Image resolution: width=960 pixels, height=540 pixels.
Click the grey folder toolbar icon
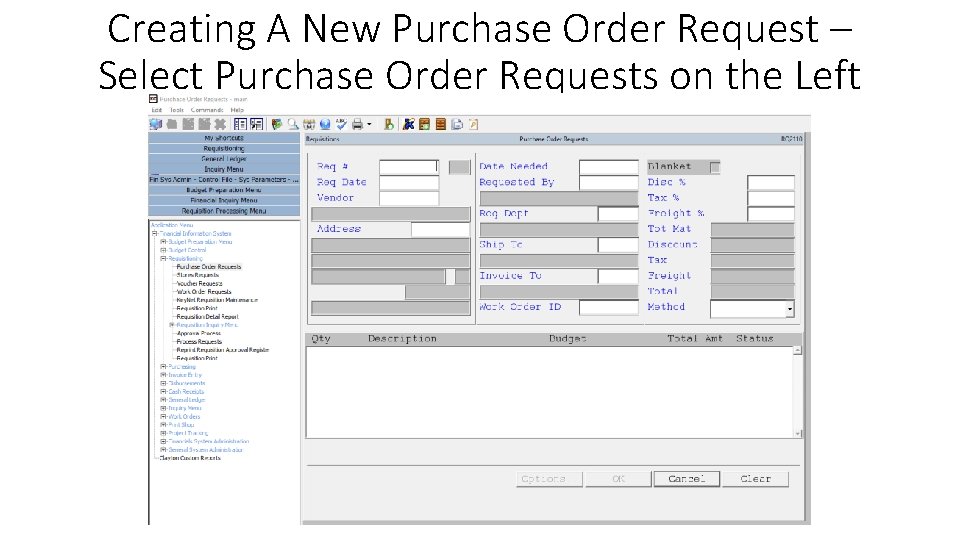[172, 124]
